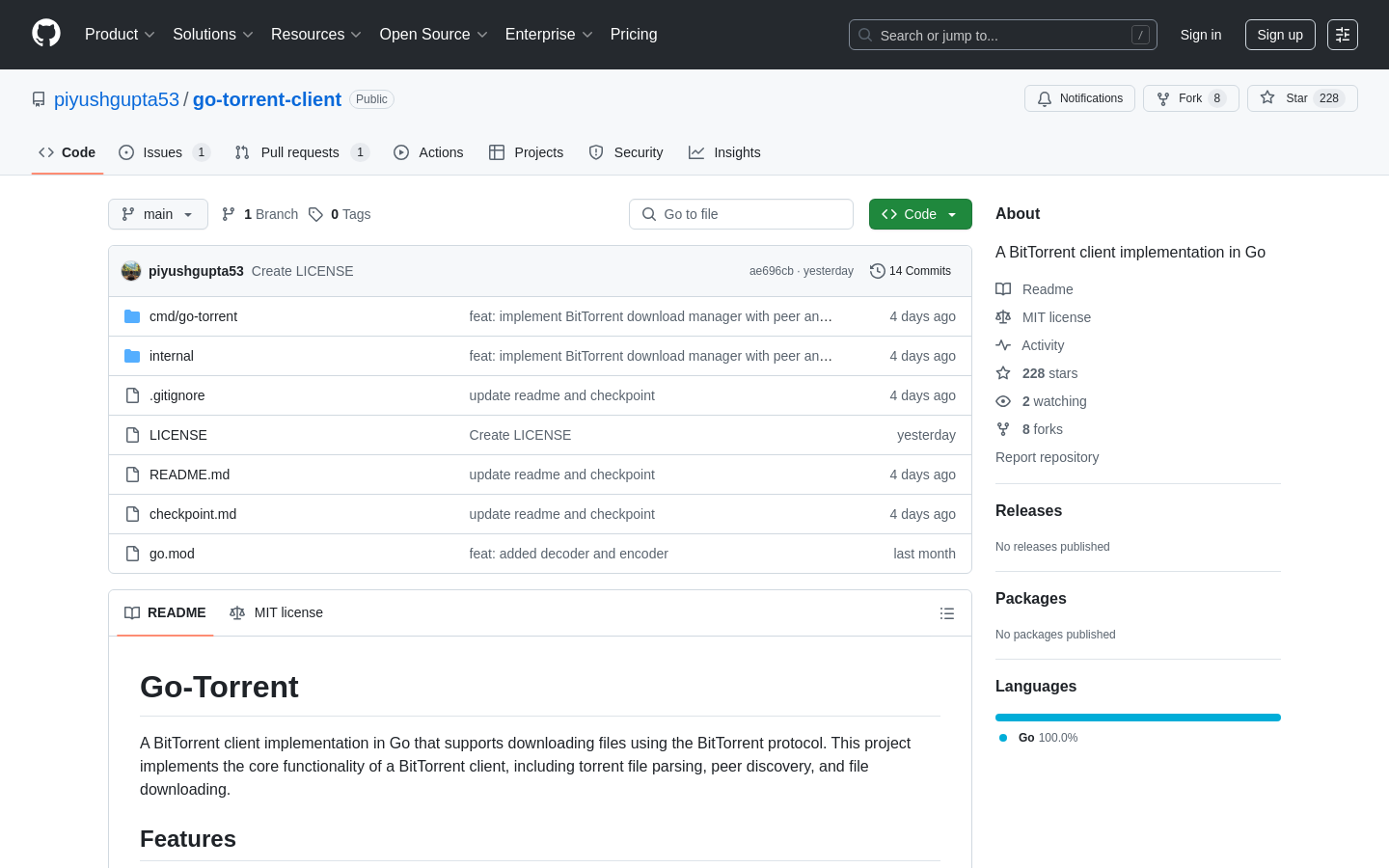
Task: Expand the Resources menu
Action: (316, 34)
